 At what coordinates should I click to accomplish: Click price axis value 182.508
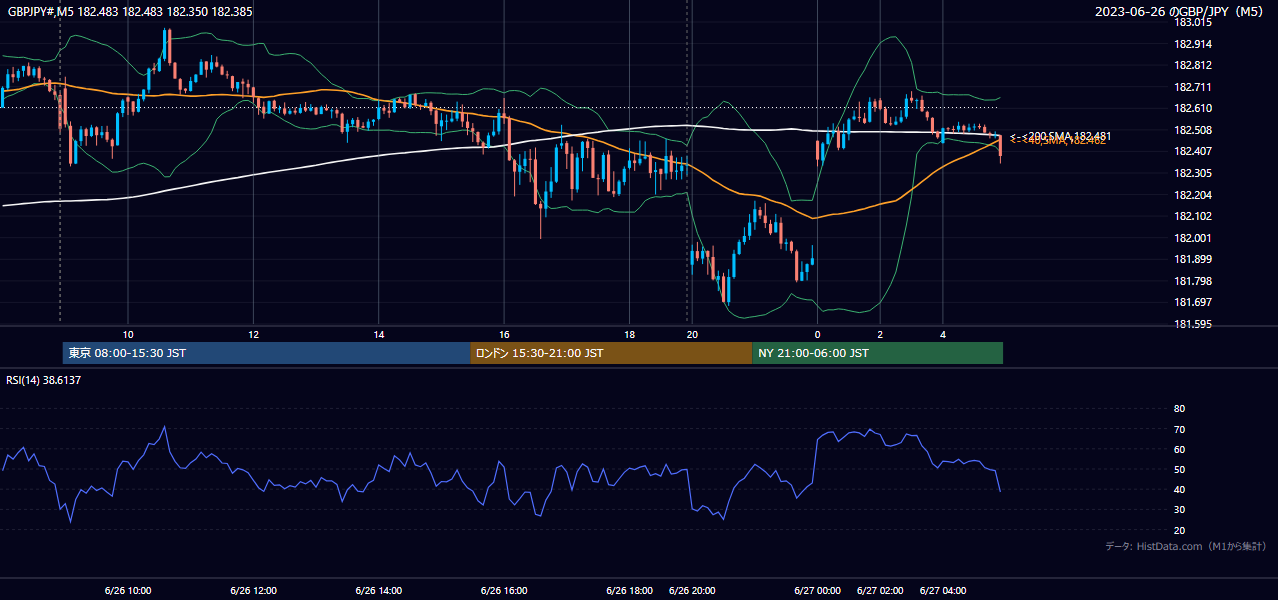pos(1193,130)
